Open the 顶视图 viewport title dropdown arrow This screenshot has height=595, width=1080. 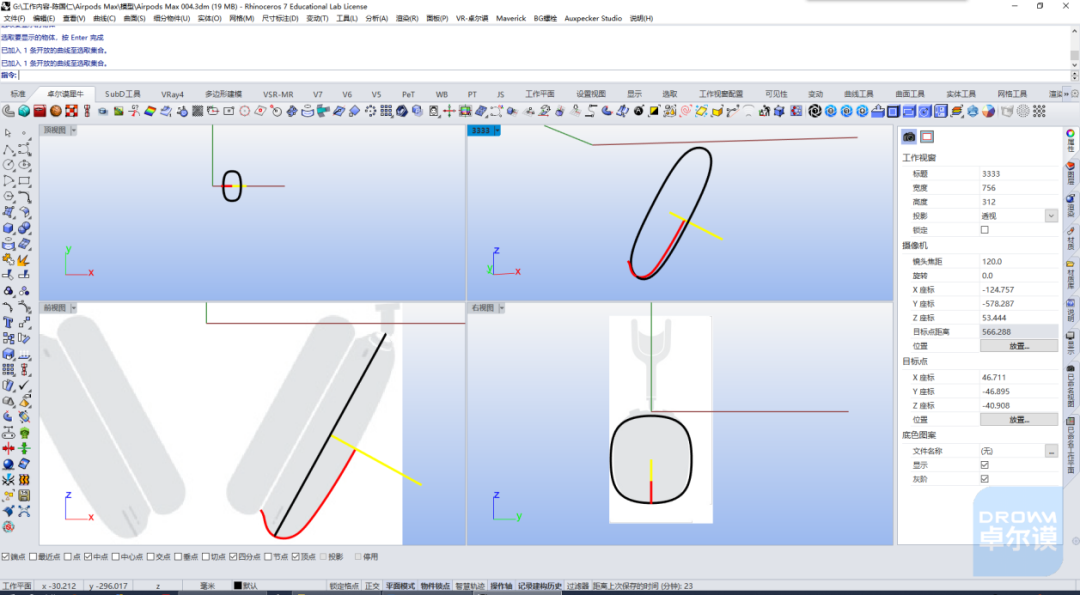pyautogui.click(x=74, y=130)
